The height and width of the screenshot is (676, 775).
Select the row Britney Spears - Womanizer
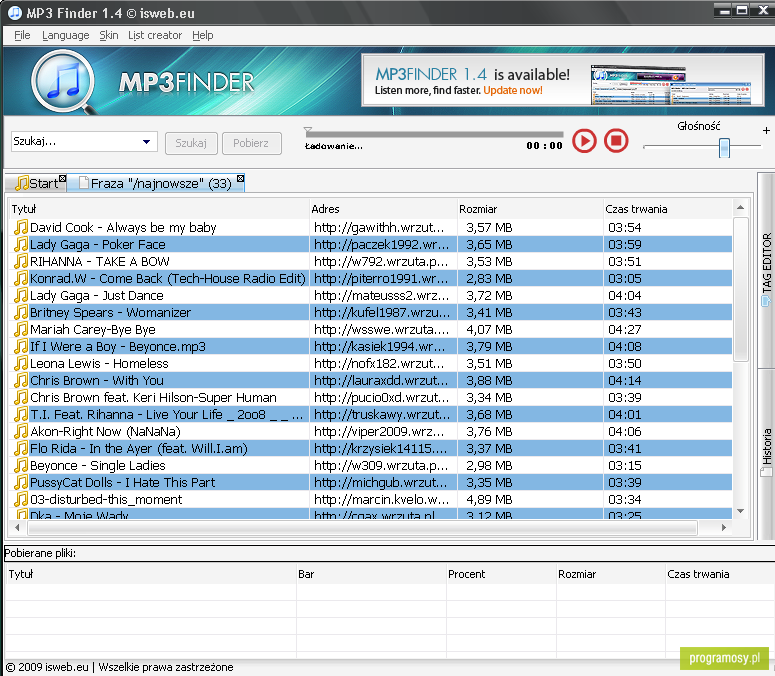[371, 312]
